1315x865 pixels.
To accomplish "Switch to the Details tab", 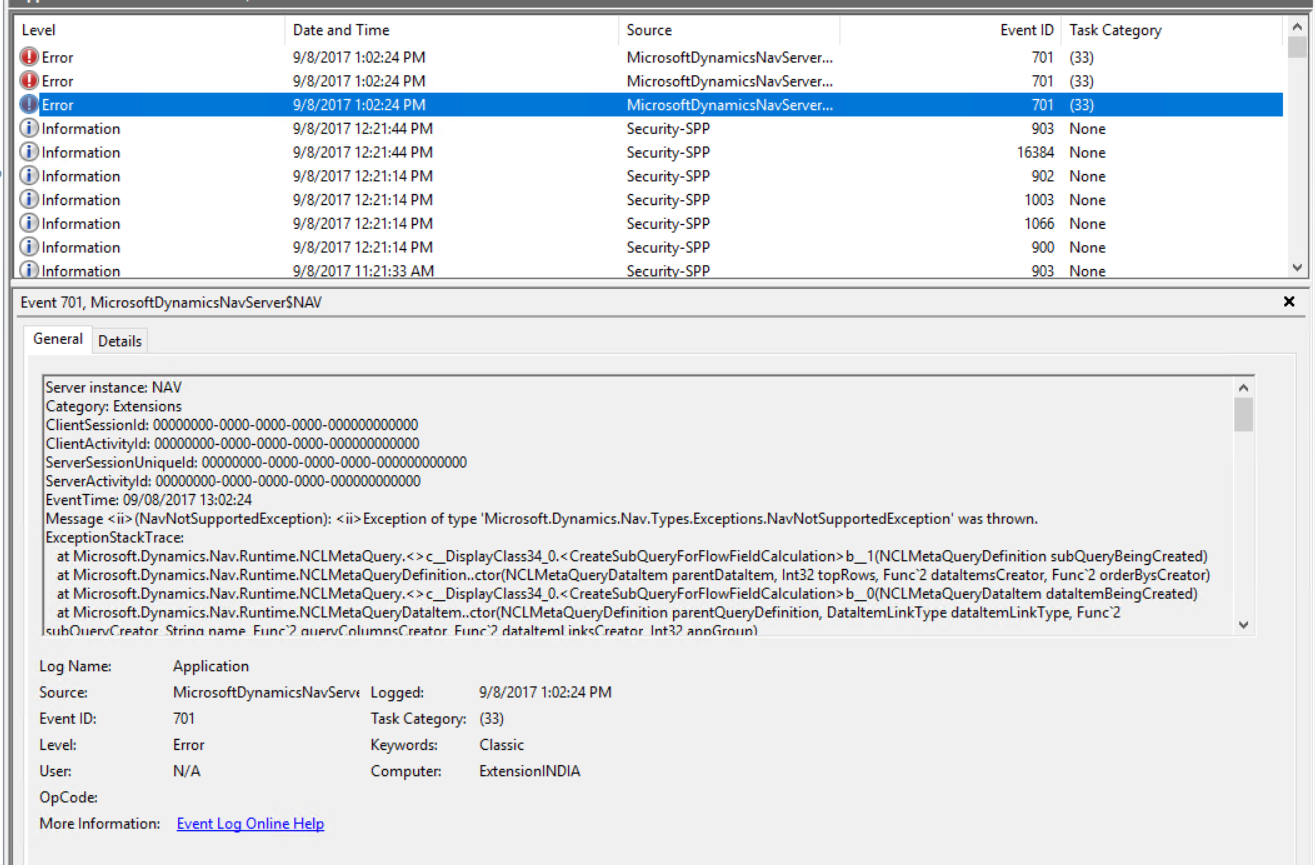I will (119, 340).
